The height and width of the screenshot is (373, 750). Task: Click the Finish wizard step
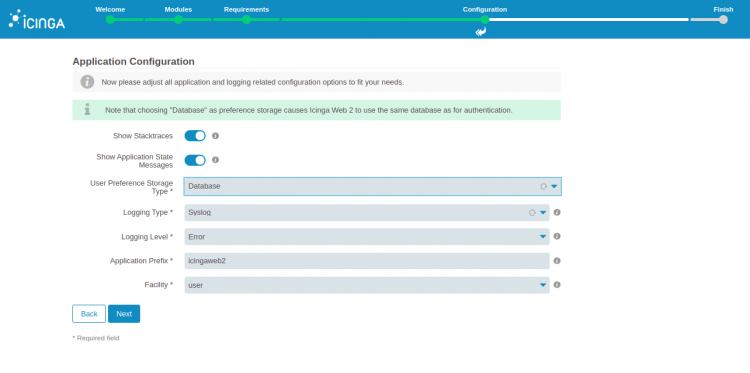click(723, 20)
